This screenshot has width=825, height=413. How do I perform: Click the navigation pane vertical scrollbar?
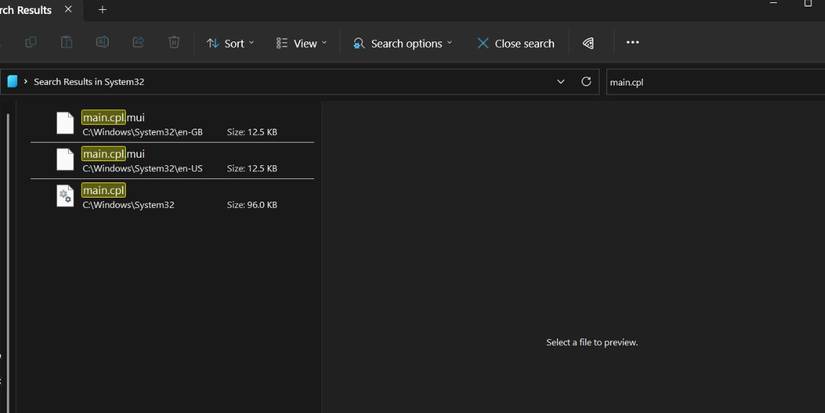coord(8,263)
